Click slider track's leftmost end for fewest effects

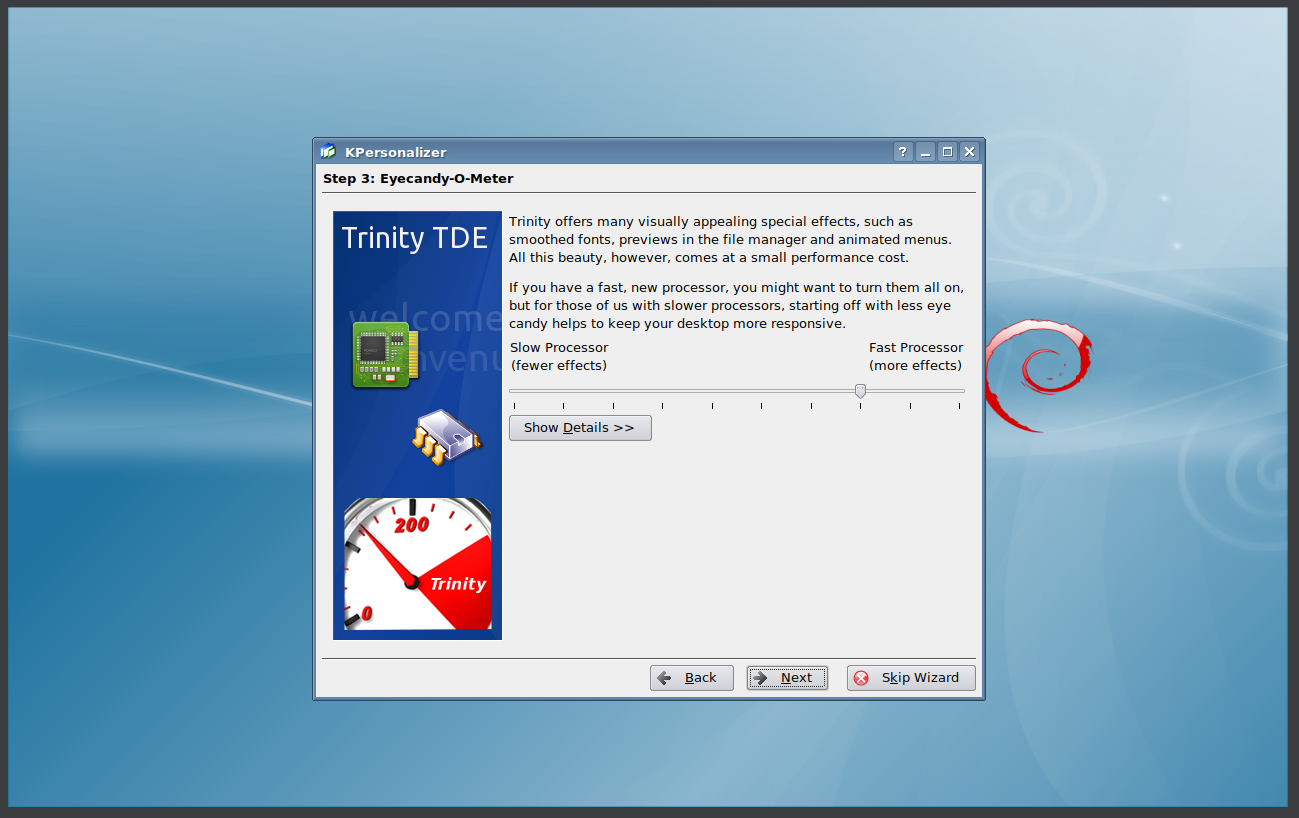[514, 391]
